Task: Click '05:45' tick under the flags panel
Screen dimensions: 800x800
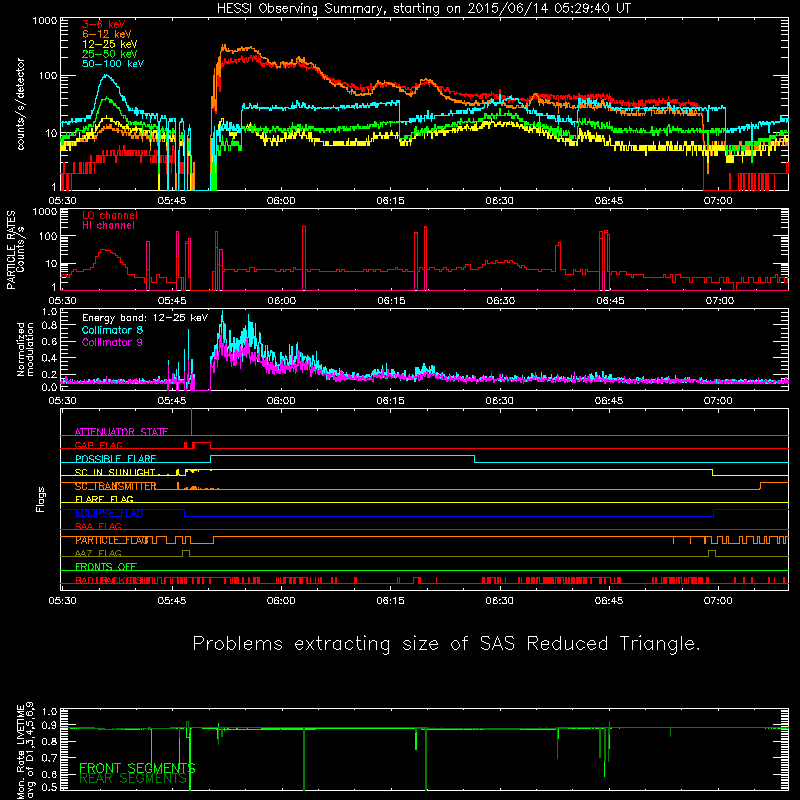Action: pos(171,601)
